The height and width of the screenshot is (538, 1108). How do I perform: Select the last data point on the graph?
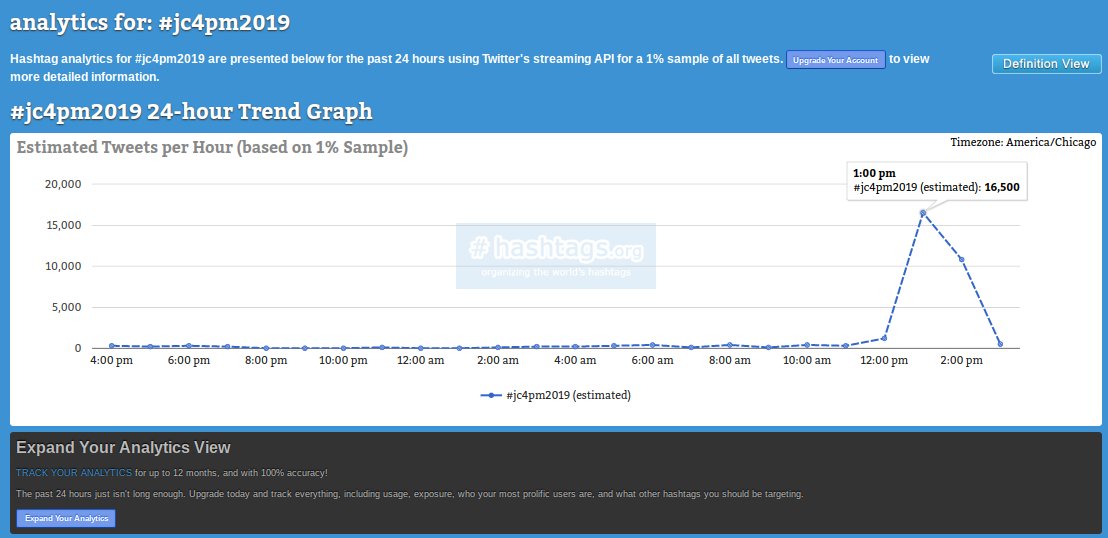(x=1000, y=344)
